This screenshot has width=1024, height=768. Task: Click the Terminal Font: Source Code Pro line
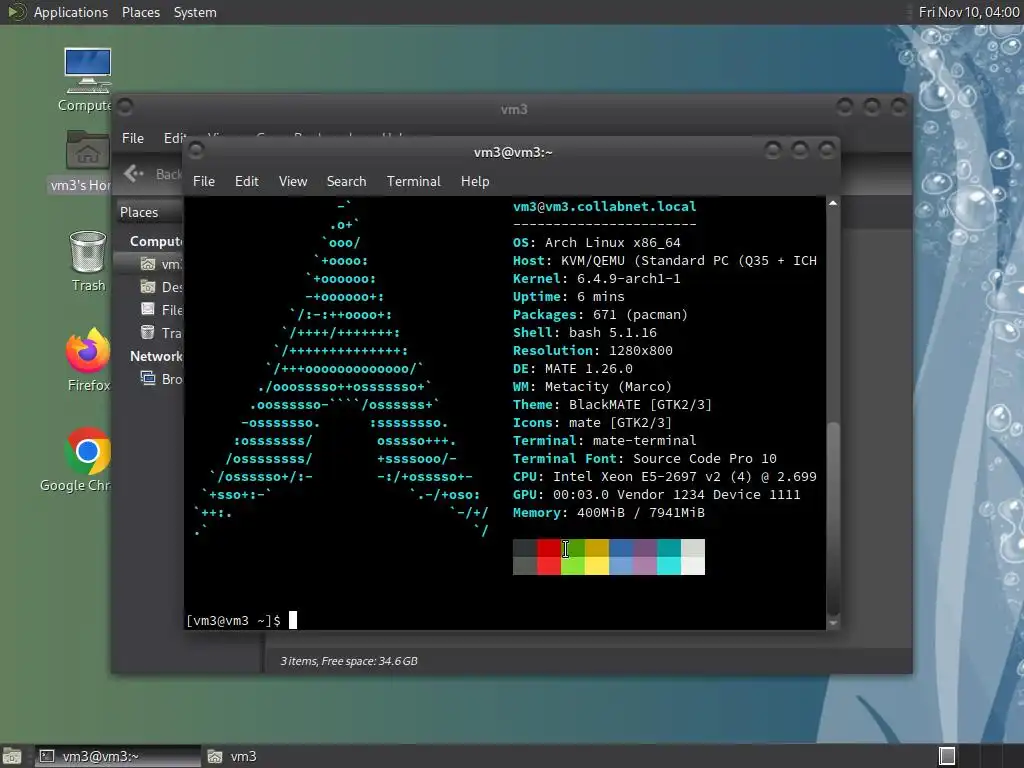point(645,458)
